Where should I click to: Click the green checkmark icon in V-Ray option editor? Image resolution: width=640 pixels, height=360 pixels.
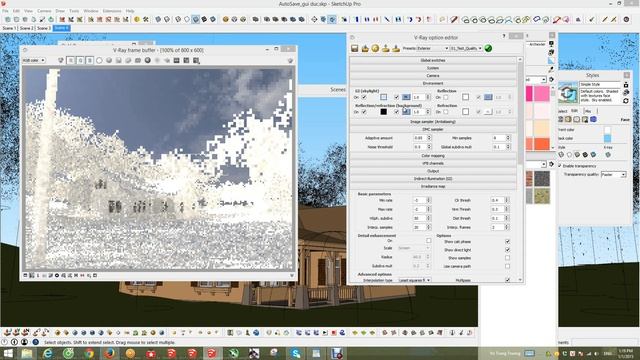(488, 48)
